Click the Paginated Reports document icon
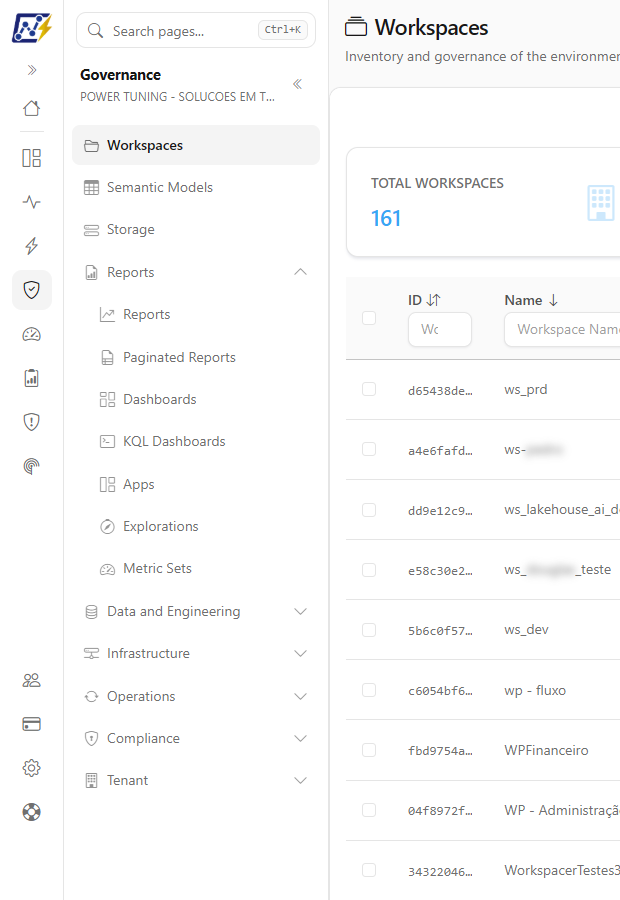620x900 pixels. [x=107, y=358]
